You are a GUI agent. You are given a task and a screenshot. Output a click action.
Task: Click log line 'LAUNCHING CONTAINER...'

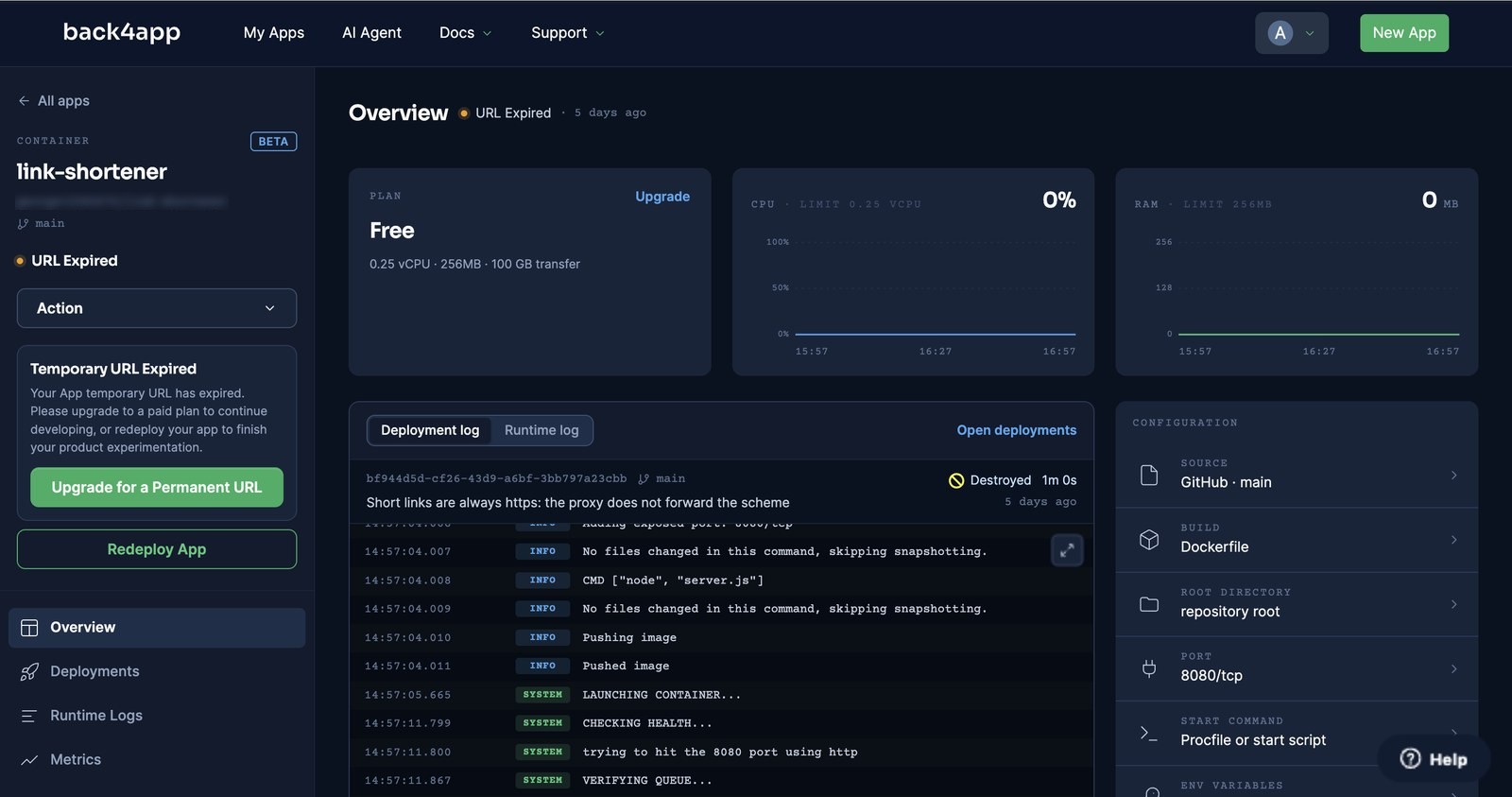coord(661,695)
